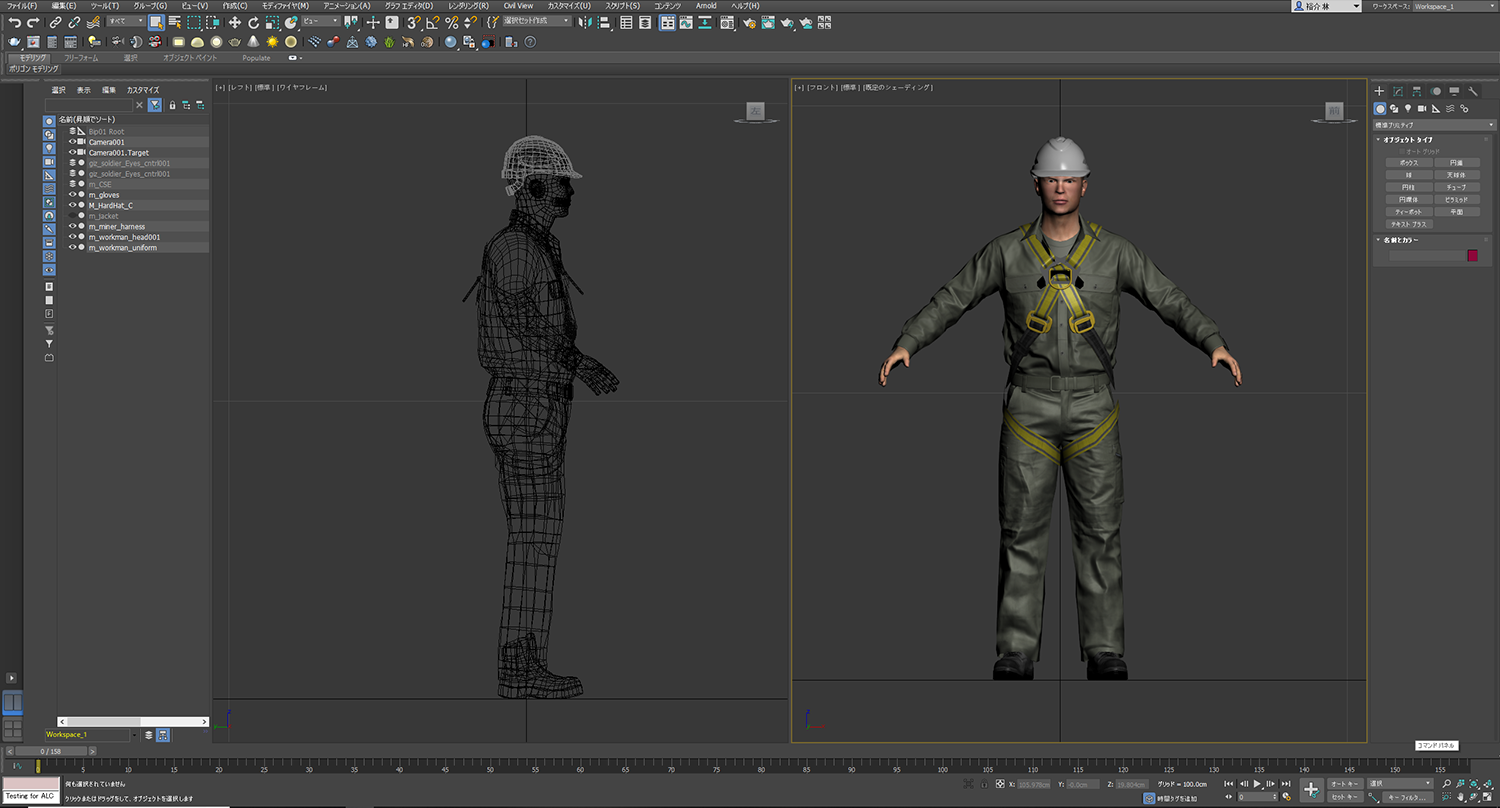Click the scene explorer search input field
This screenshot has height=808, width=1500.
[88, 105]
